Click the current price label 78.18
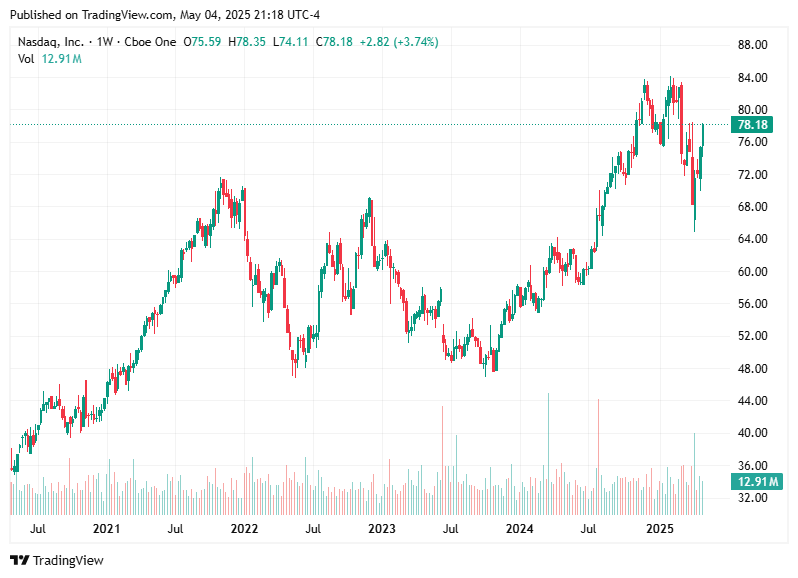 click(752, 125)
